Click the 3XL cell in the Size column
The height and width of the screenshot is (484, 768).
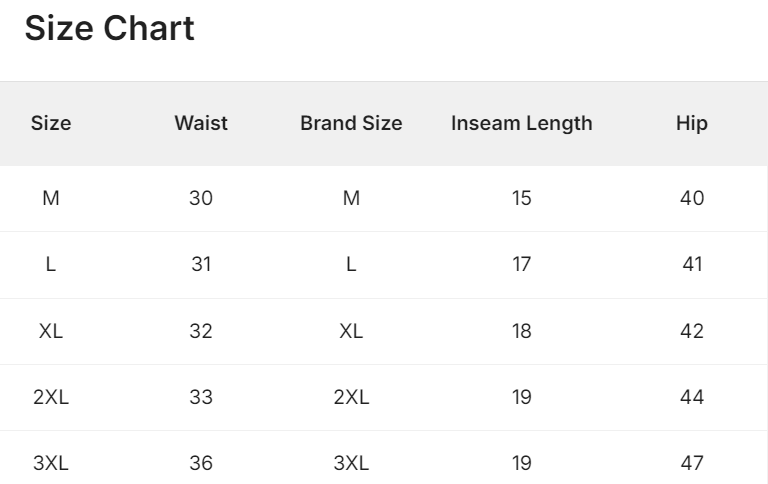[51, 463]
